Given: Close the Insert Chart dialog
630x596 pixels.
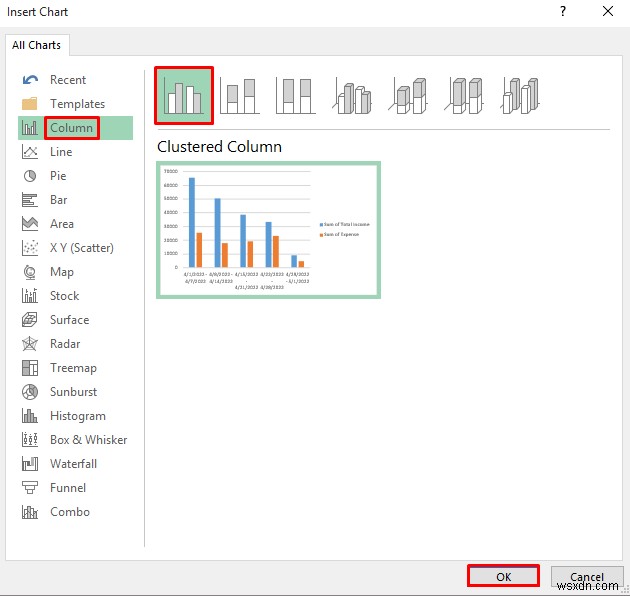Looking at the screenshot, I should pyautogui.click(x=608, y=11).
